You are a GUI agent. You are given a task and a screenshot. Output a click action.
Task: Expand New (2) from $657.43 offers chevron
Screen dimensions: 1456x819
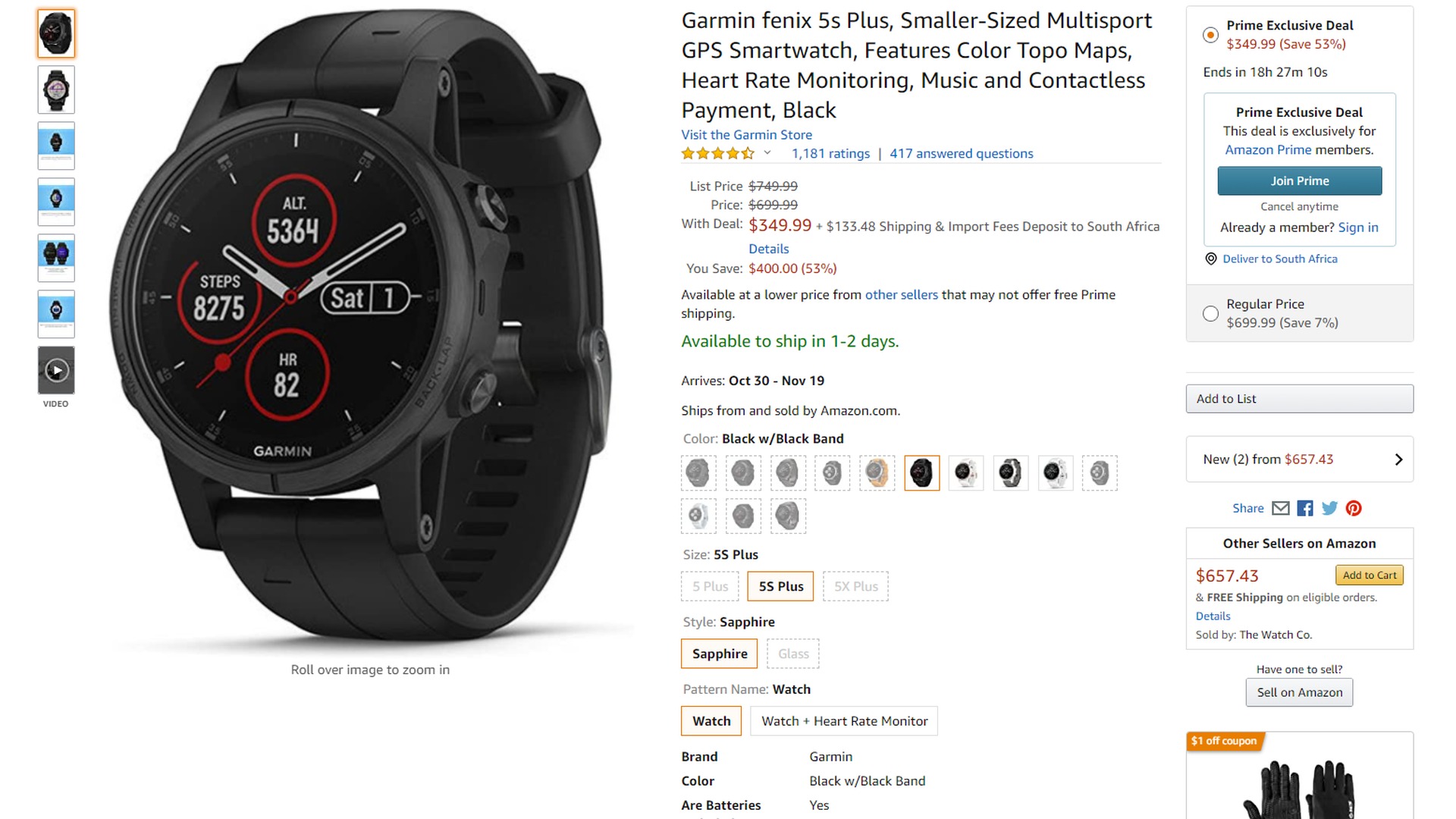(x=1398, y=460)
